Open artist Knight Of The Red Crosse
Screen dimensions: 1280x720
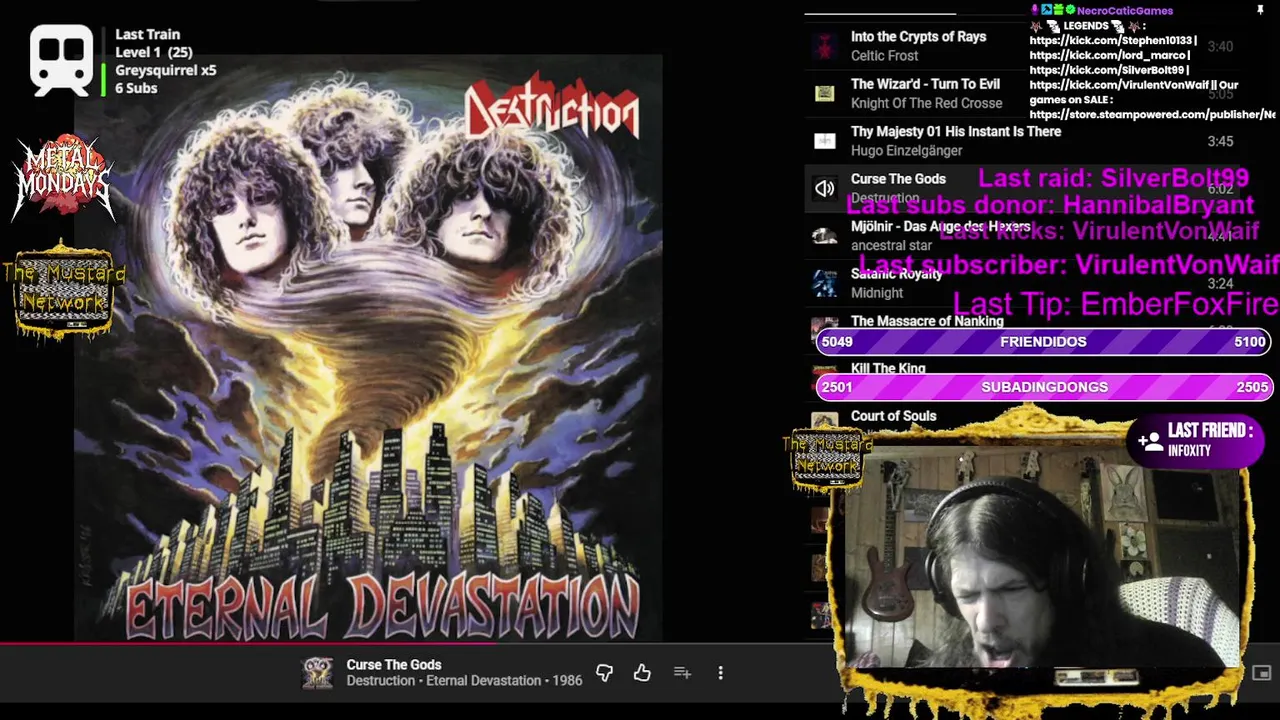(926, 103)
